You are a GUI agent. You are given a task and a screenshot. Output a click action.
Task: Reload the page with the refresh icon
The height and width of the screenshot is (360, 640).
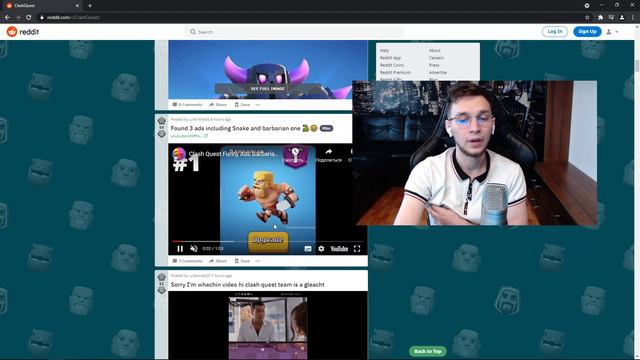click(x=29, y=17)
